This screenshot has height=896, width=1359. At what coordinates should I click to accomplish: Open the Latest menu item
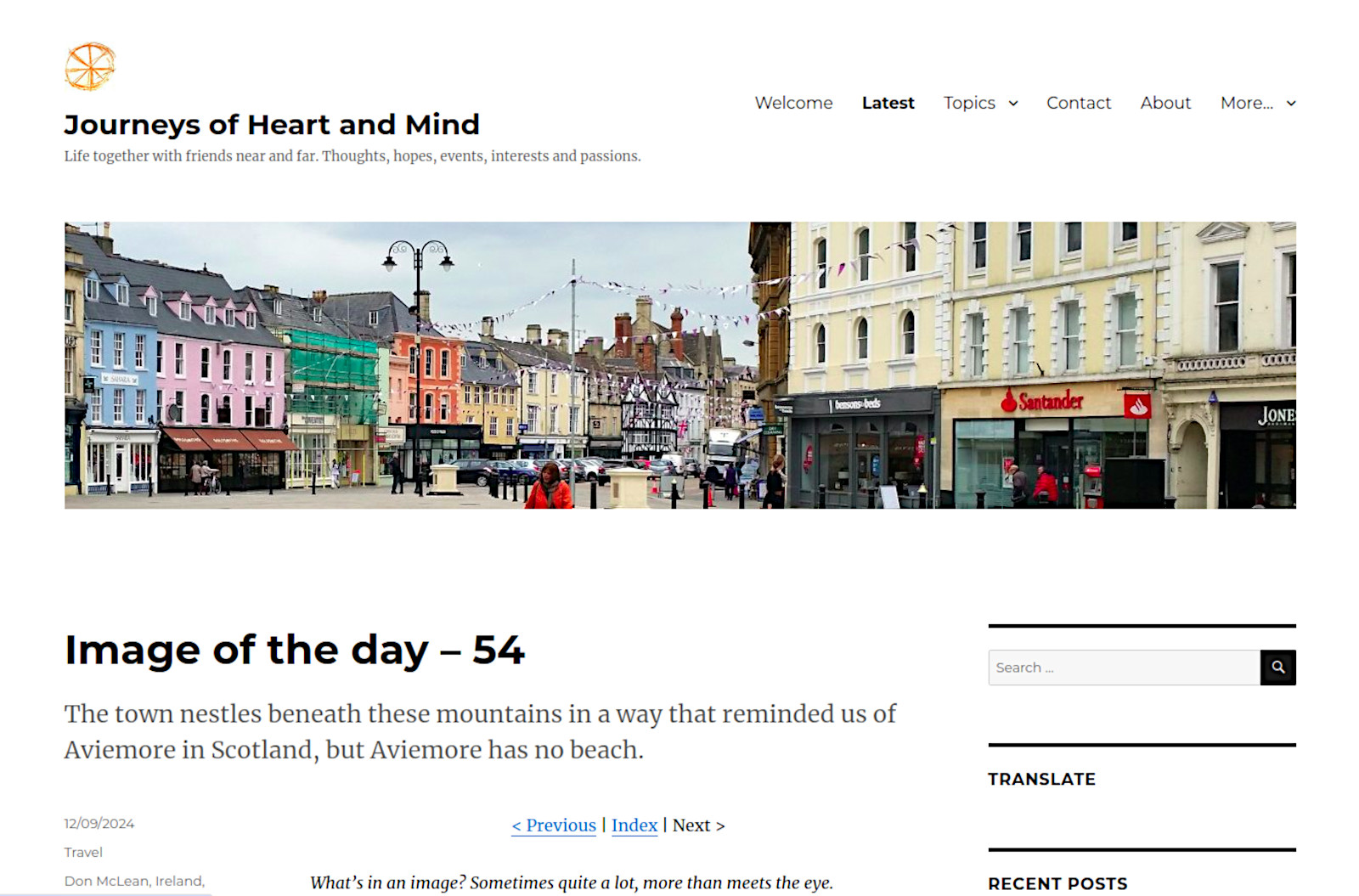[x=888, y=103]
